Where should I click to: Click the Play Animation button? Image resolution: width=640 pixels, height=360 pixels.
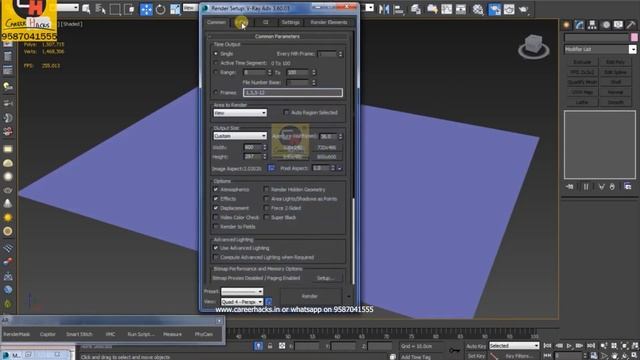coord(569,346)
